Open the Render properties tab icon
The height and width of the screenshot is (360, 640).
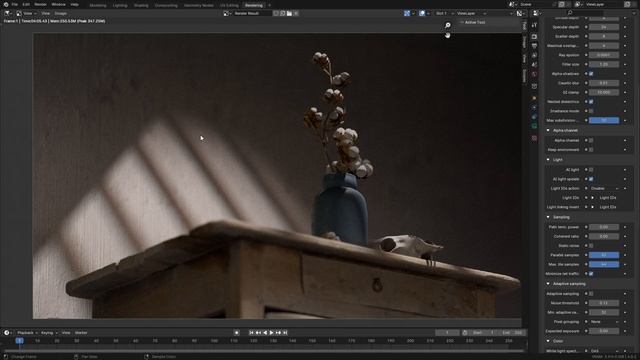(x=534, y=36)
